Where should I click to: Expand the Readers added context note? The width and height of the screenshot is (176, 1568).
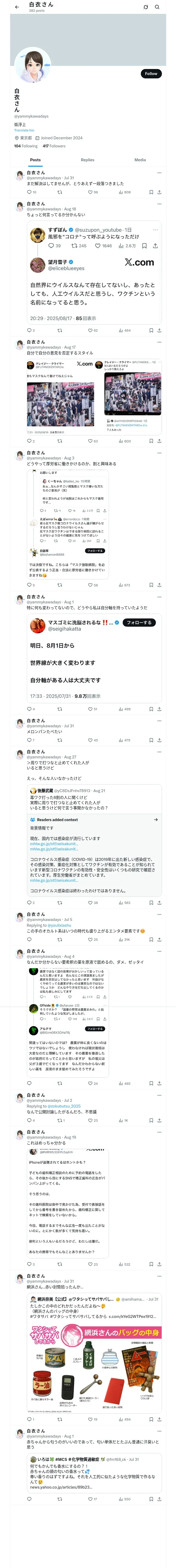pos(155,819)
